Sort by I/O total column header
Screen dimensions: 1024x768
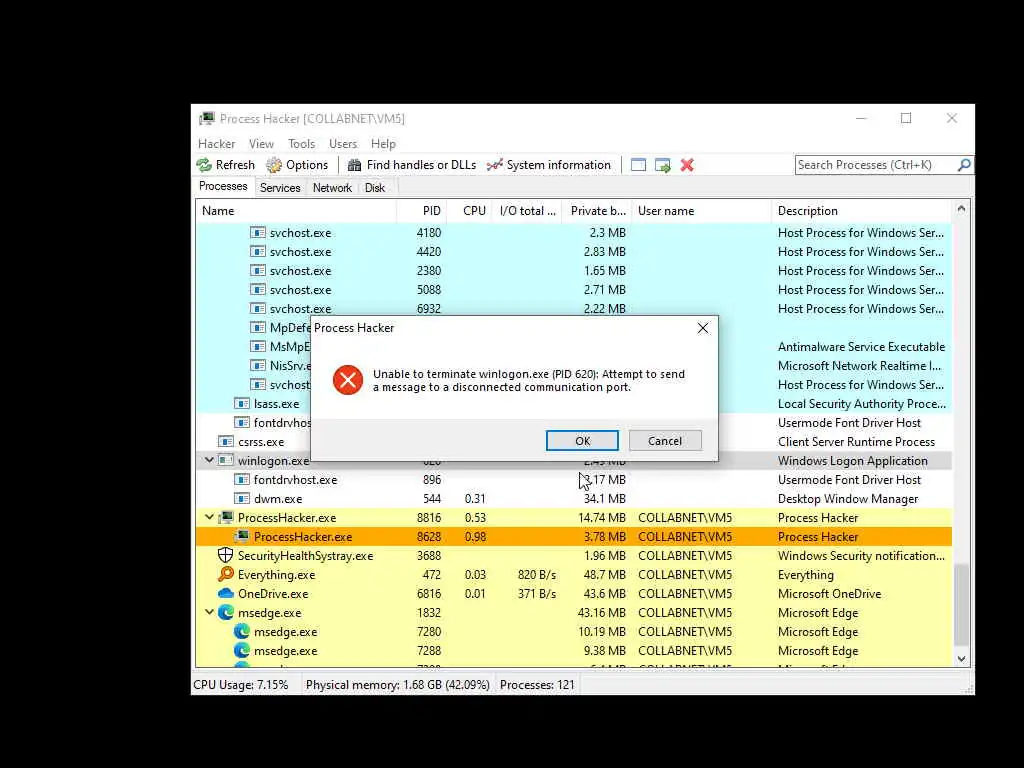tap(526, 211)
